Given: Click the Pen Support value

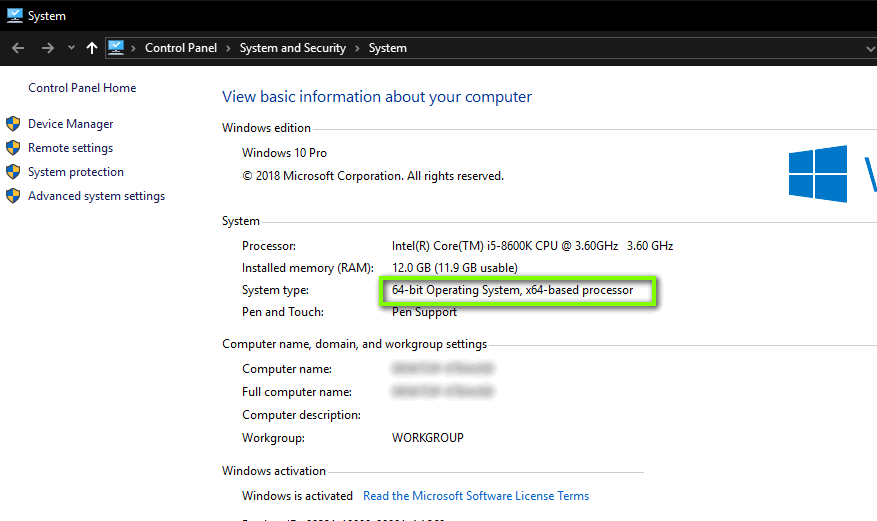Looking at the screenshot, I should click(x=424, y=312).
